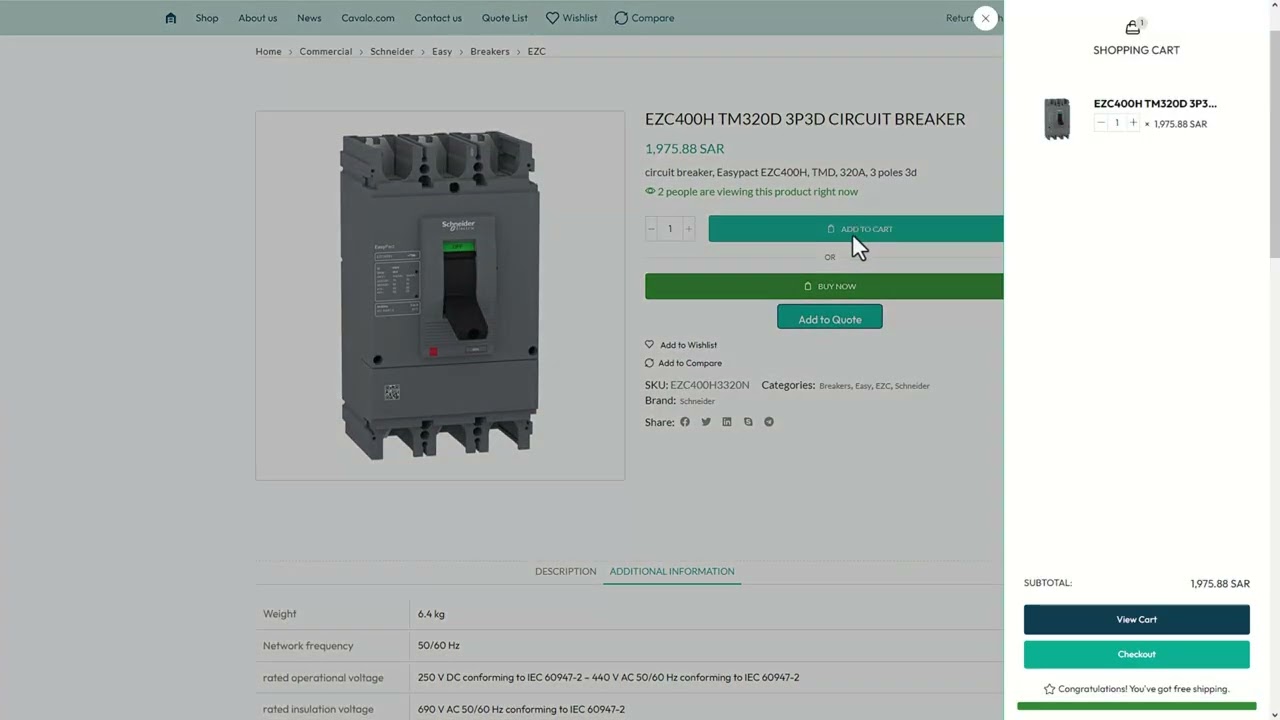Click the Add to Cart button

pos(856,229)
